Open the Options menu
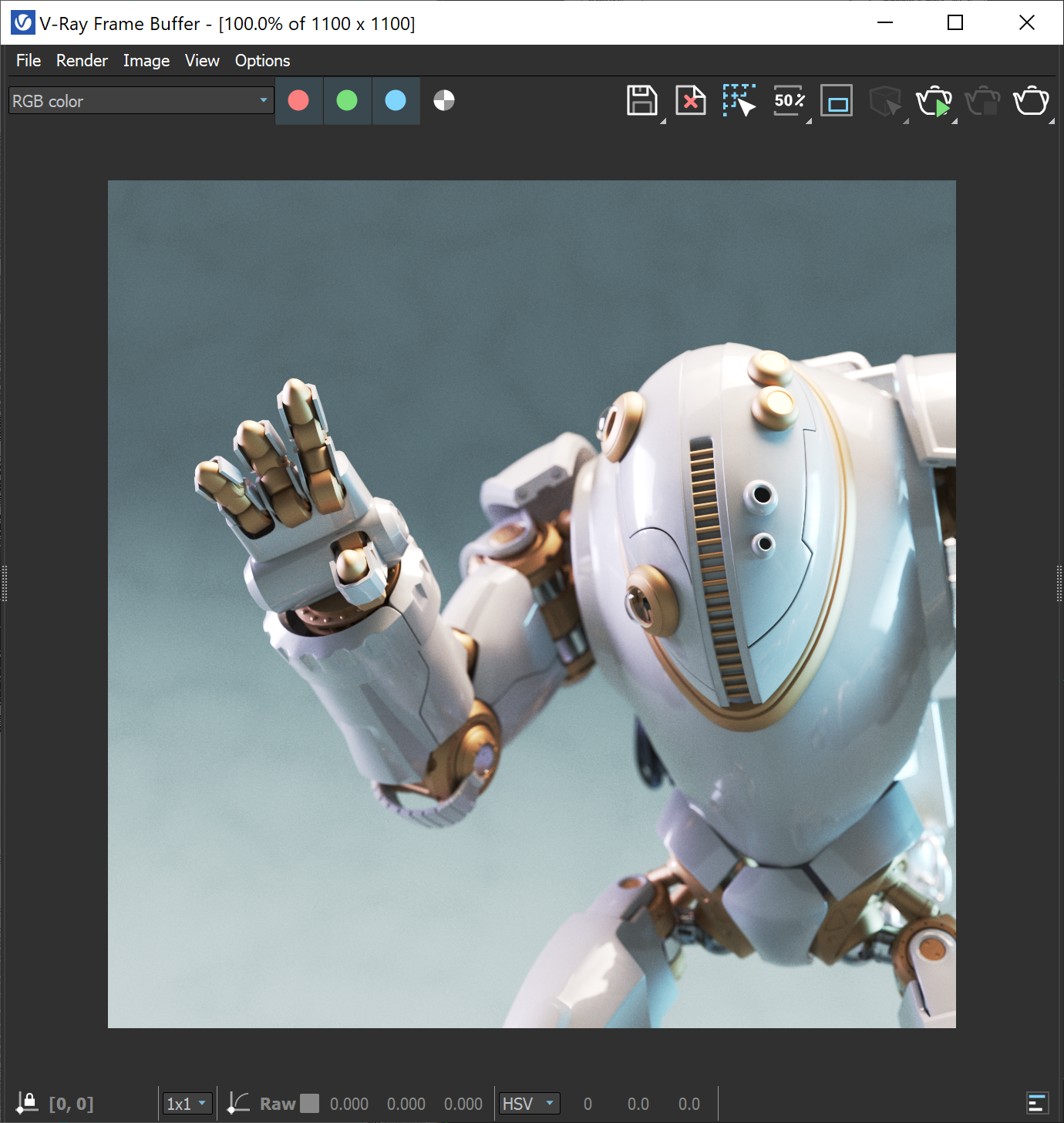 262,60
